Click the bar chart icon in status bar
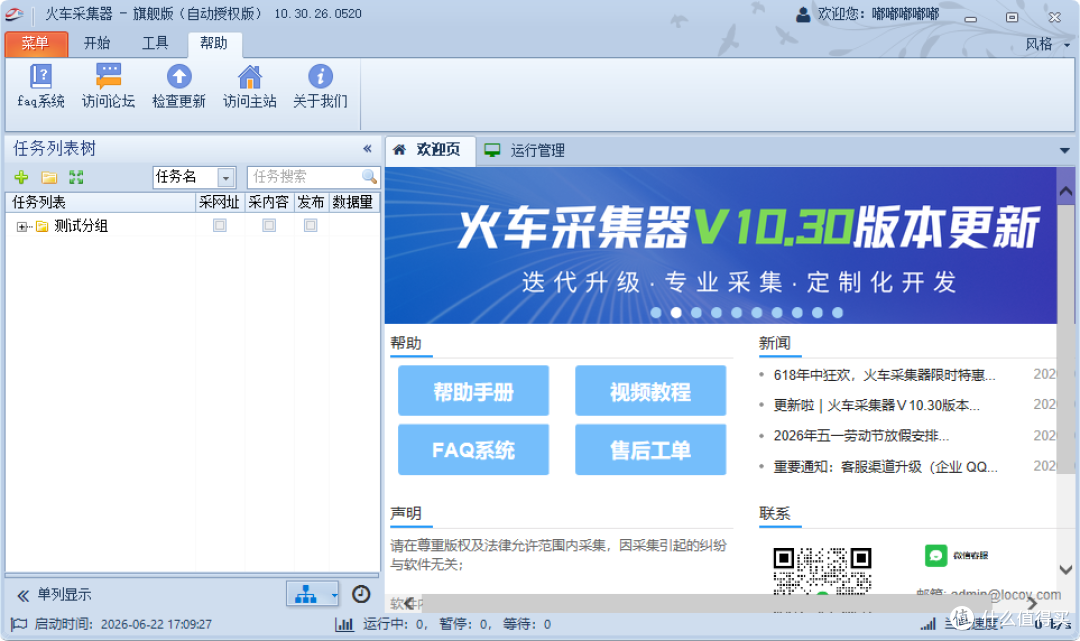This screenshot has height=641, width=1080. [344, 624]
